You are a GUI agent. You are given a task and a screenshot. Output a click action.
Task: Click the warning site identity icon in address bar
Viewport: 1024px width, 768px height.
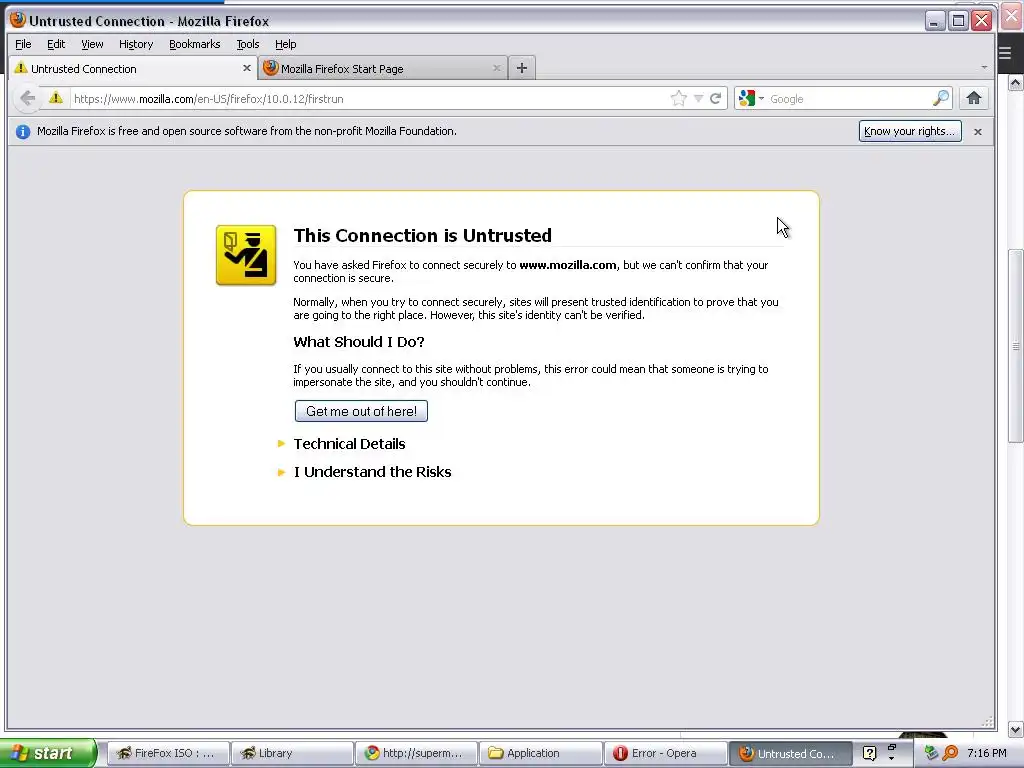[56, 98]
